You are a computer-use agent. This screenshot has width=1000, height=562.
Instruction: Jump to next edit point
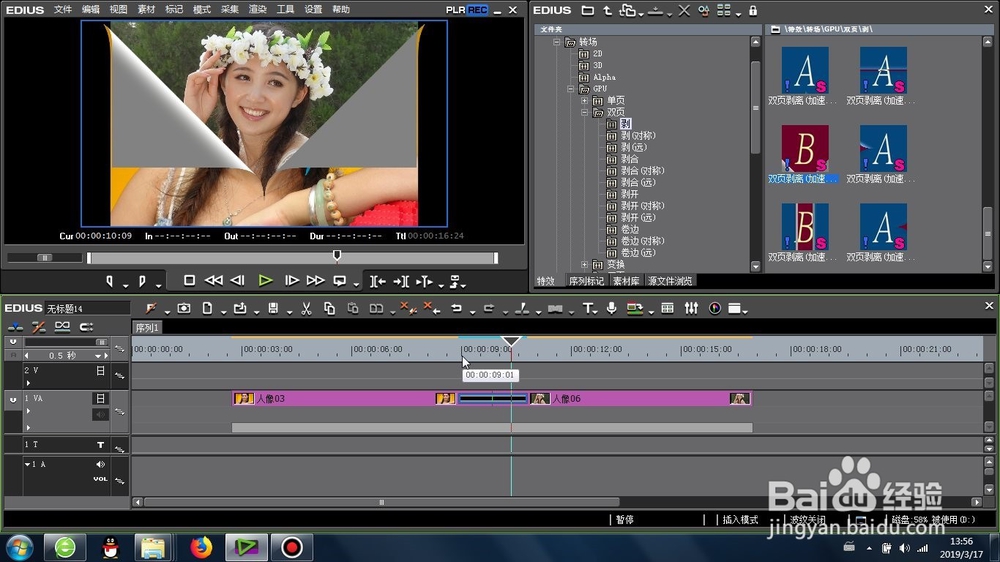(401, 281)
